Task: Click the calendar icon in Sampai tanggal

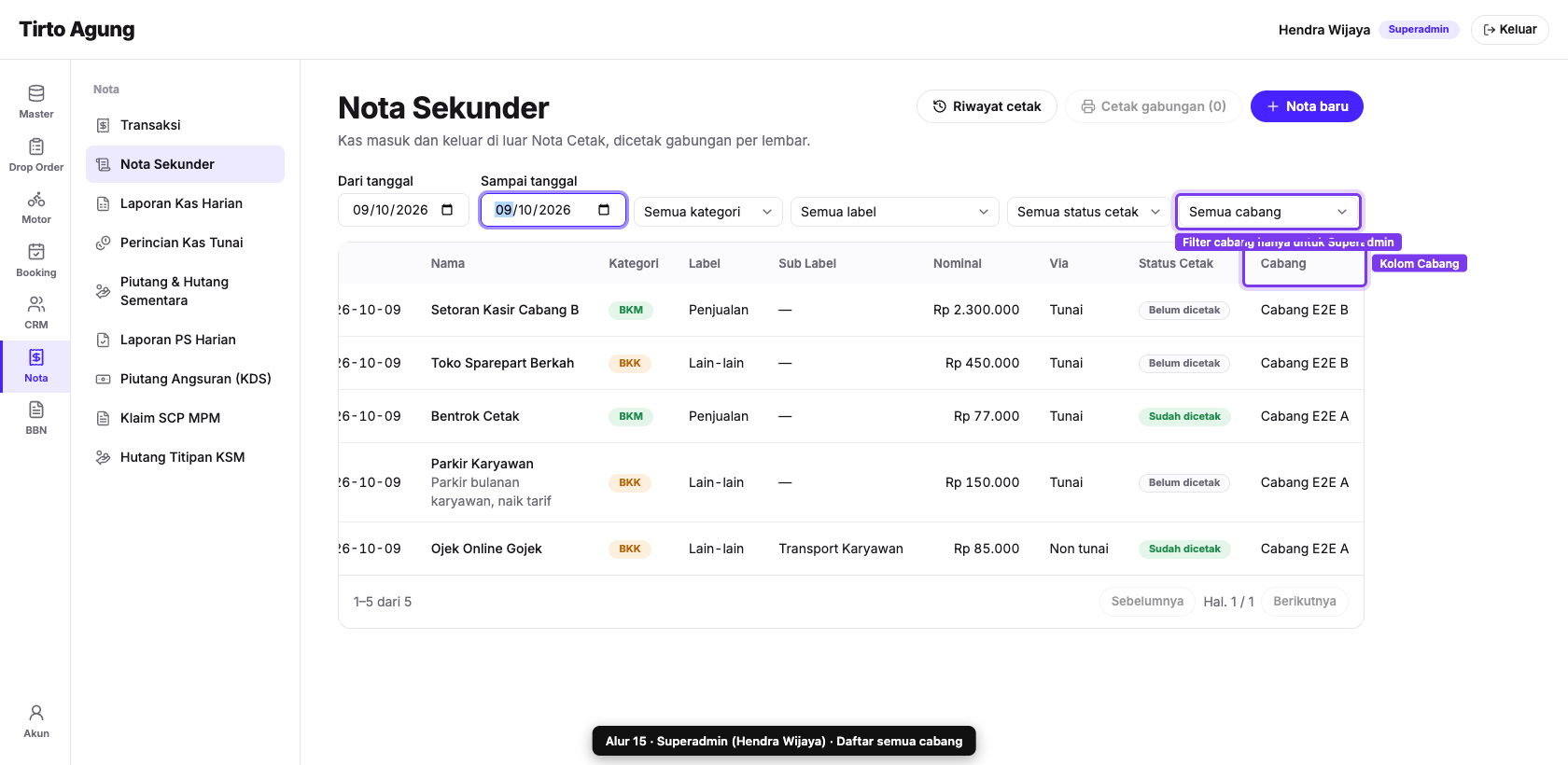Action: (x=604, y=210)
